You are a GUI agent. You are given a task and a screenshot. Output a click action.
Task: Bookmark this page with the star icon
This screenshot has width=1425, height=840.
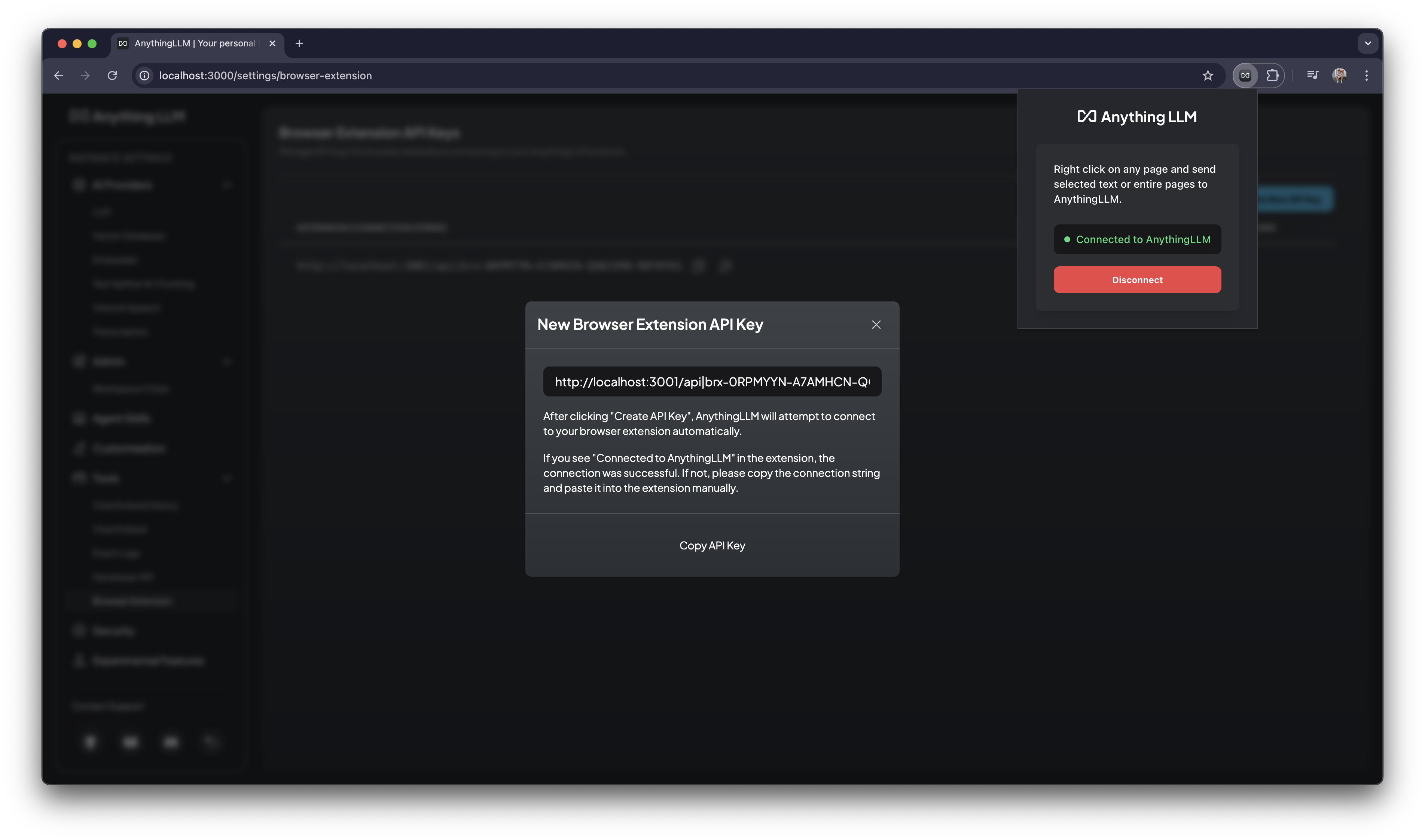pyautogui.click(x=1208, y=75)
